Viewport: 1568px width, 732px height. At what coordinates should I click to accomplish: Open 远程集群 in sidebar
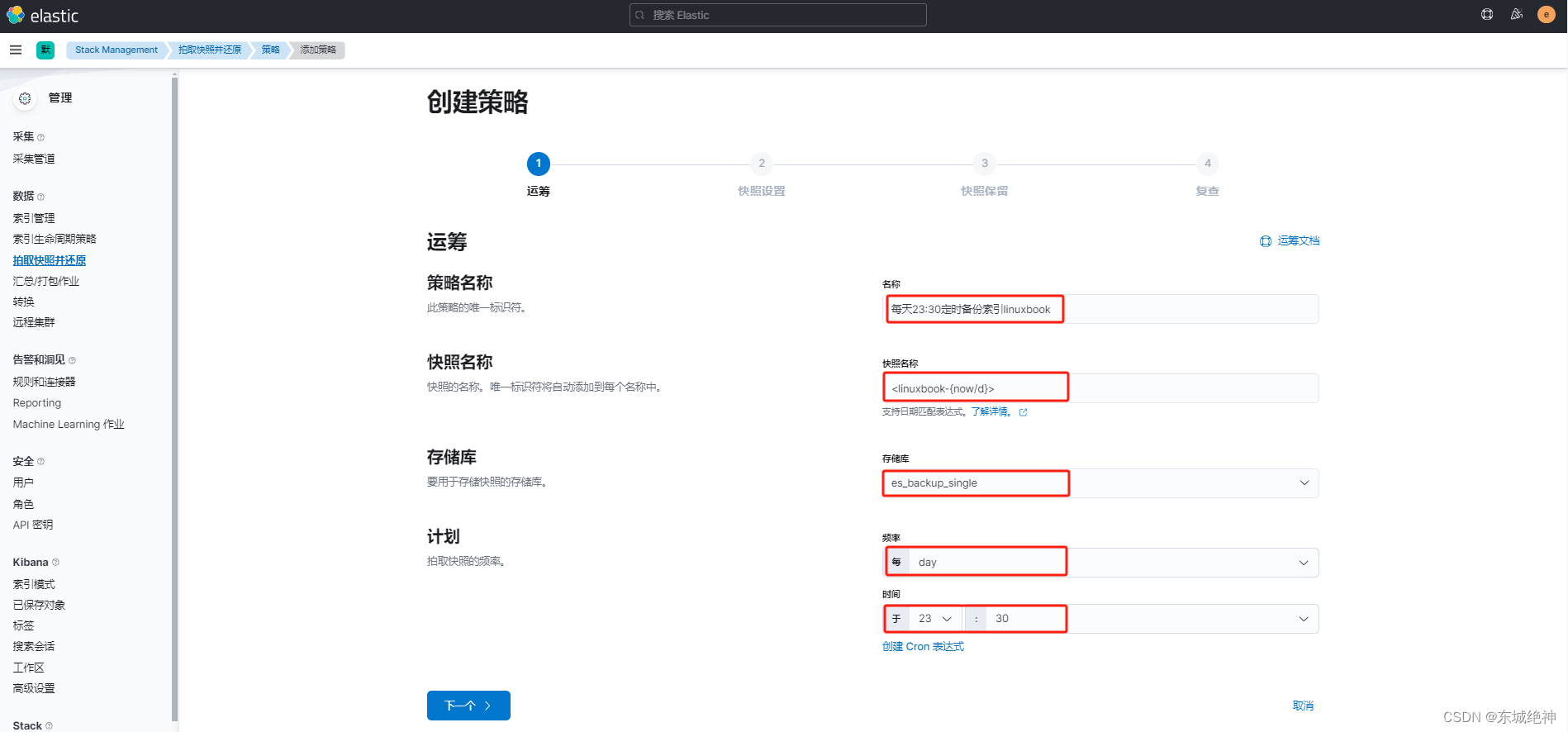coord(34,322)
